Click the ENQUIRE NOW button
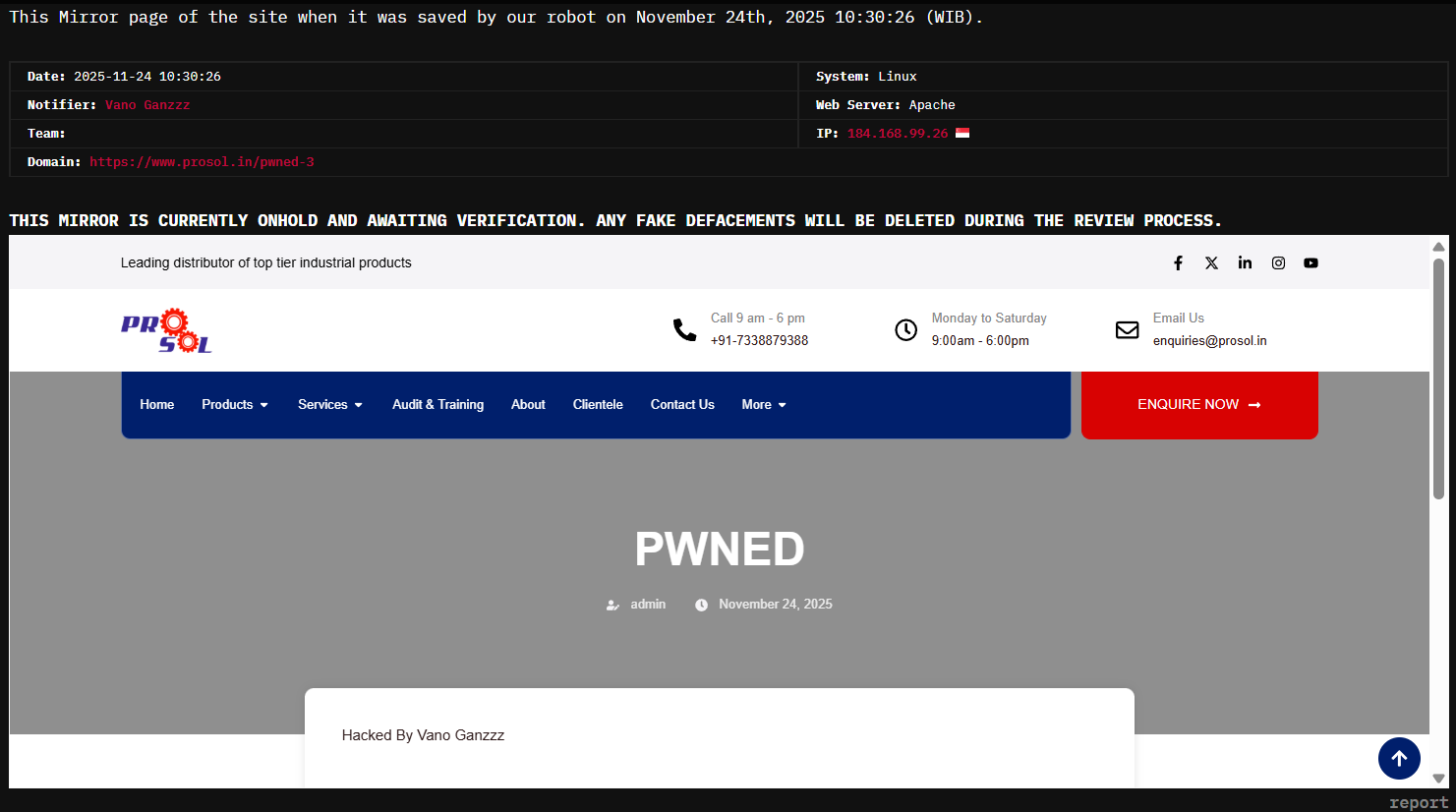The width and height of the screenshot is (1456, 812). point(1198,405)
